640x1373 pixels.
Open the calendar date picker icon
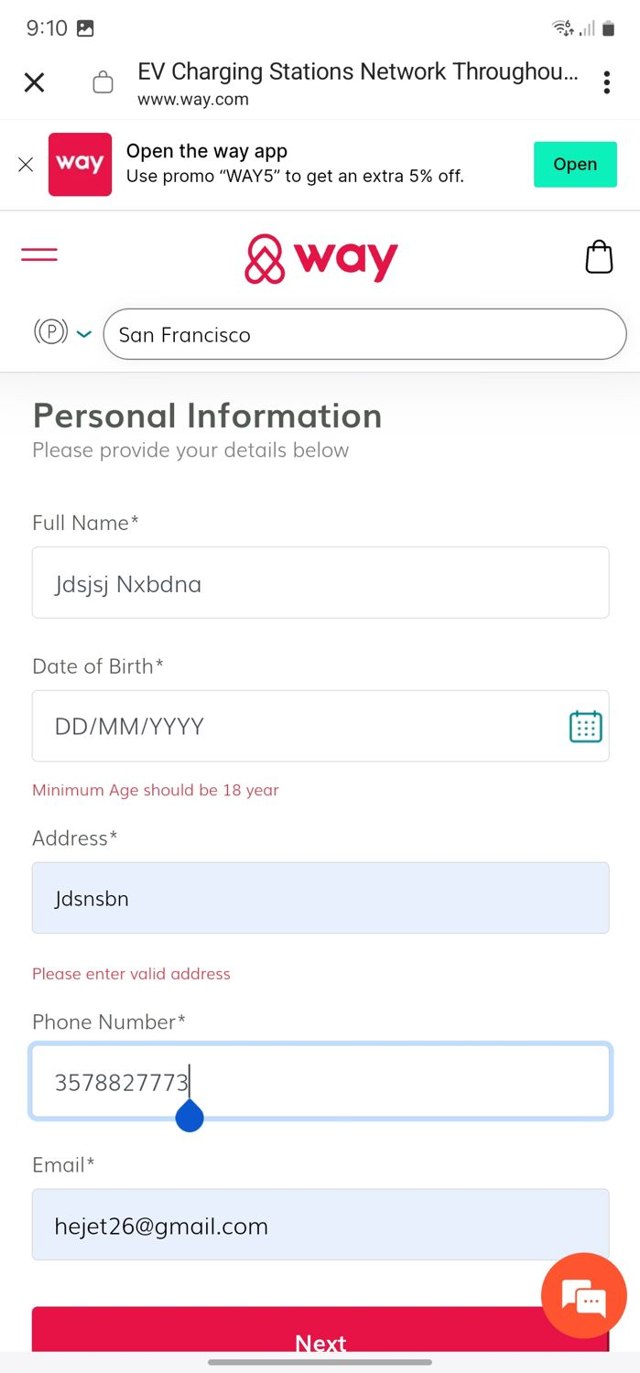585,726
